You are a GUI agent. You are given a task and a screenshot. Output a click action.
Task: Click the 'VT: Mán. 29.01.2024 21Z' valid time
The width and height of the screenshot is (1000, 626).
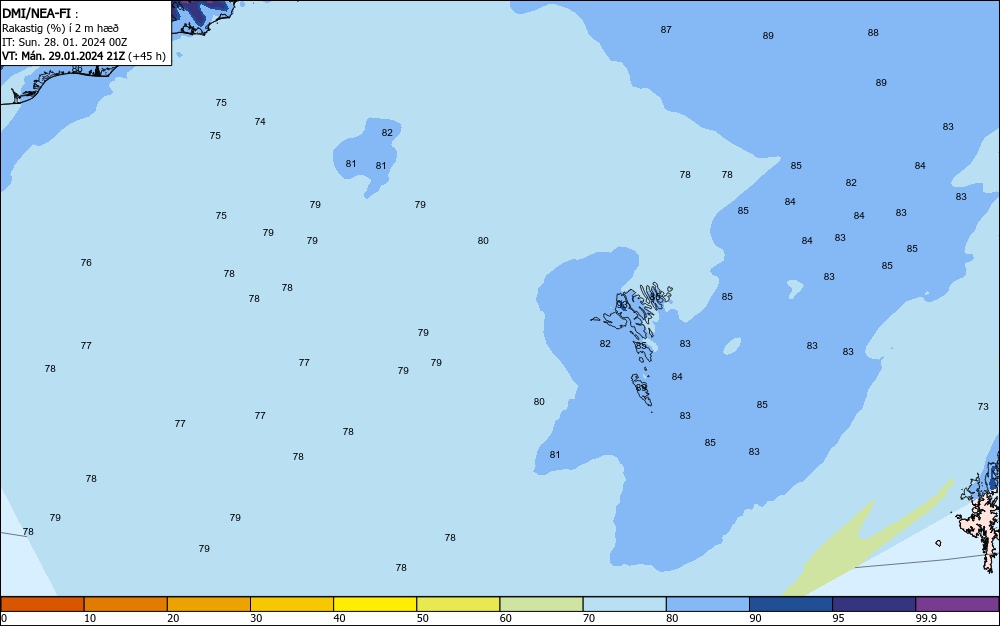(63, 56)
